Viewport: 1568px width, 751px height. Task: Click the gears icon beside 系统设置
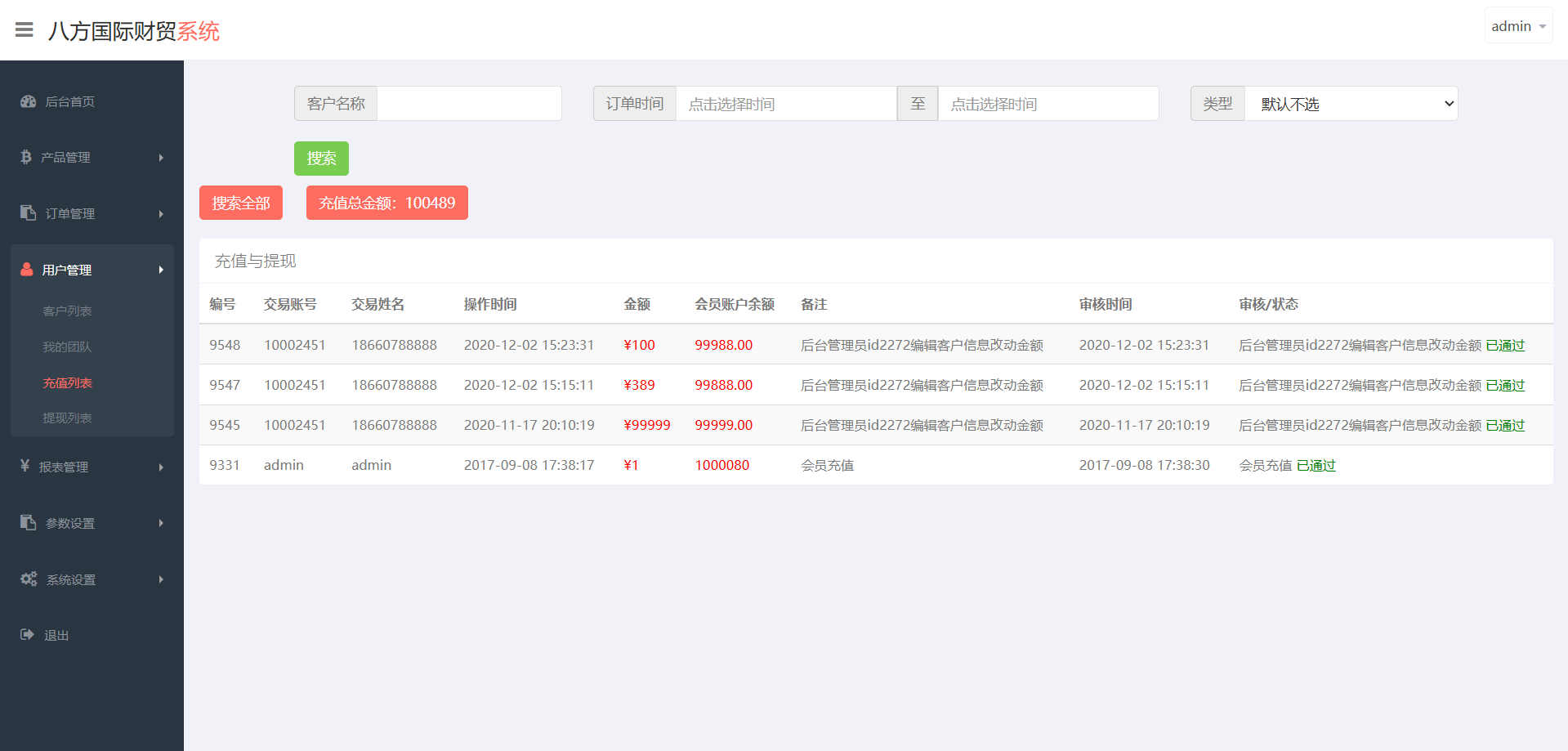(x=29, y=579)
